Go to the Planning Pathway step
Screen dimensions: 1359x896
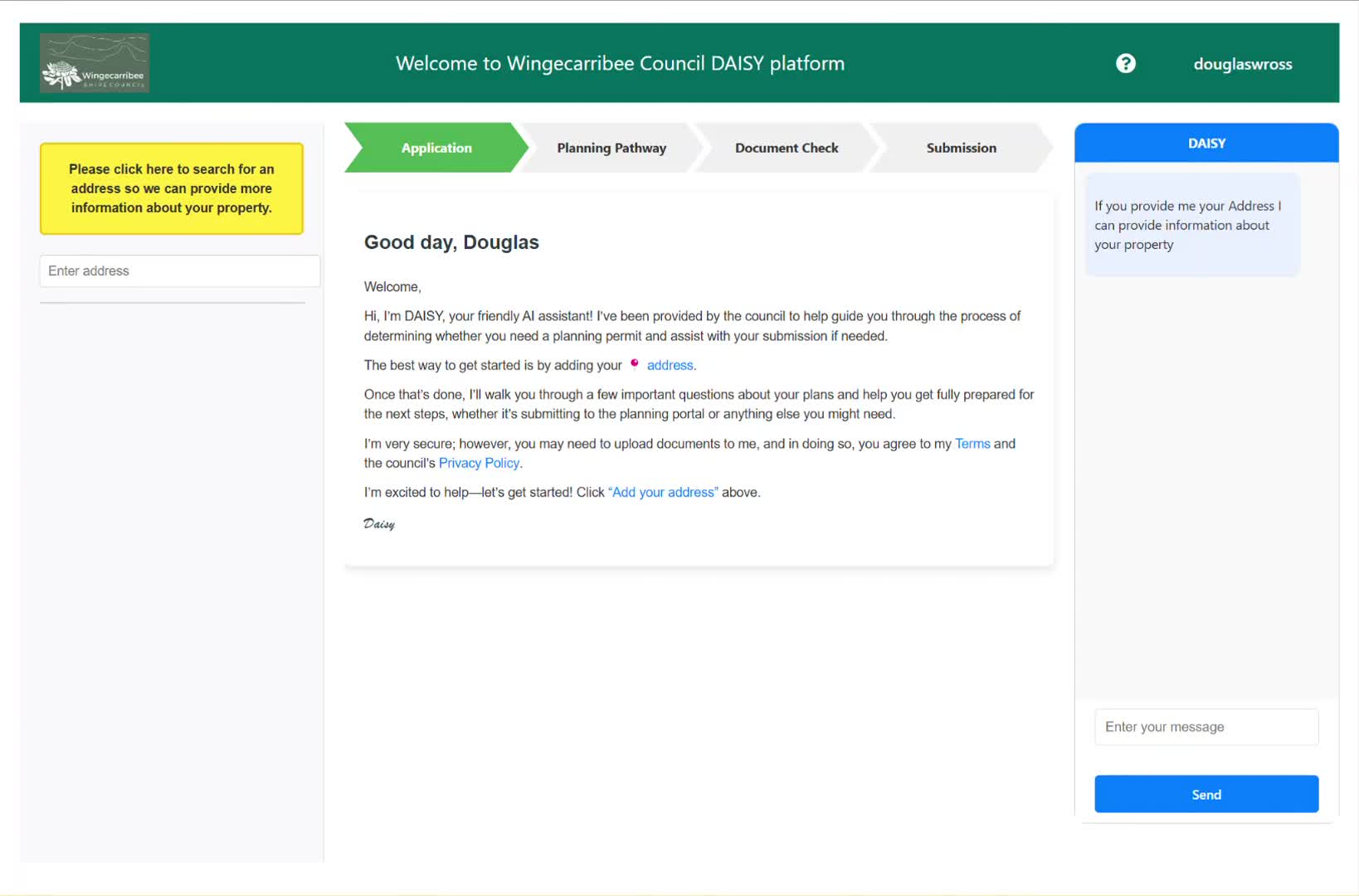coord(611,148)
